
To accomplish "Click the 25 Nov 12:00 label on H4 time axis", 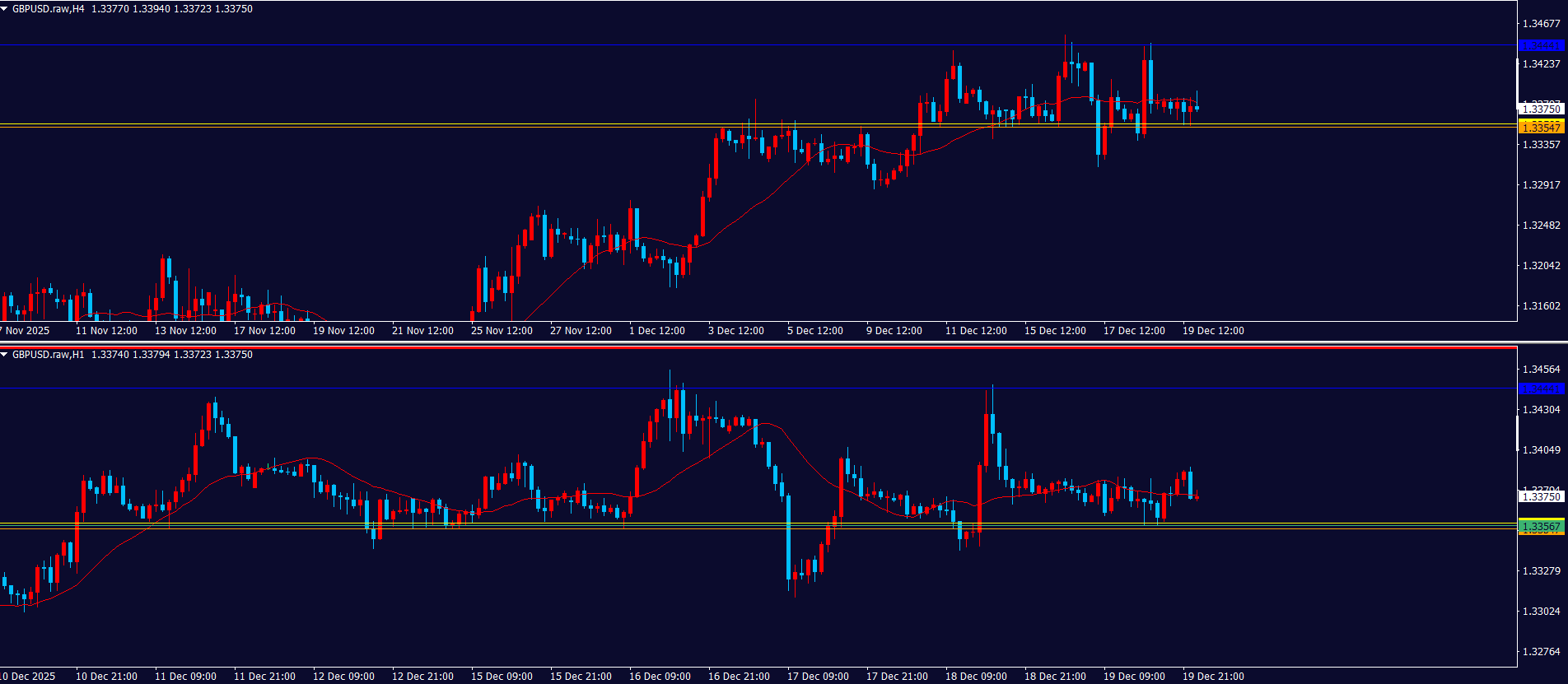I will [502, 331].
